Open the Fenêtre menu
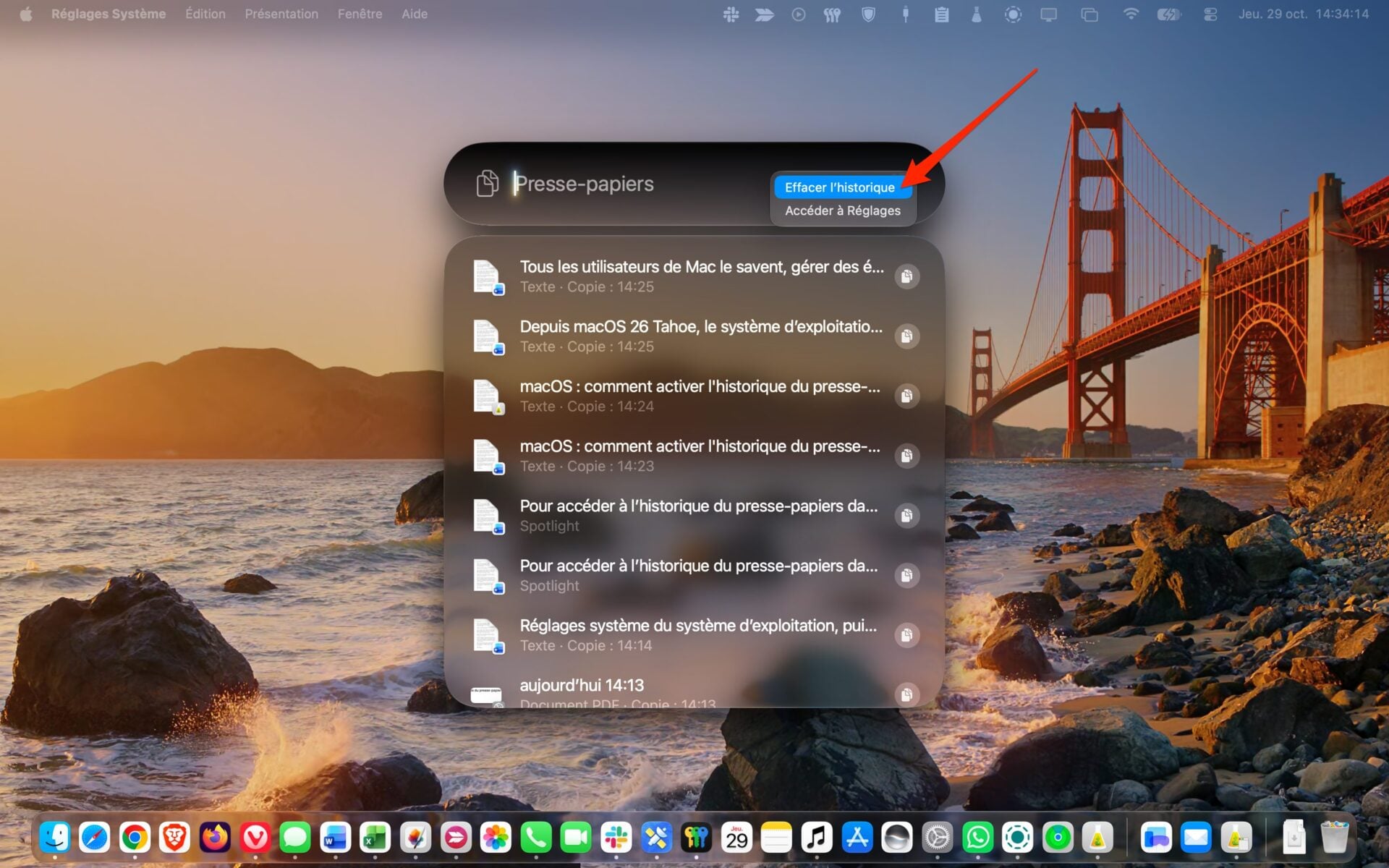 [x=360, y=14]
